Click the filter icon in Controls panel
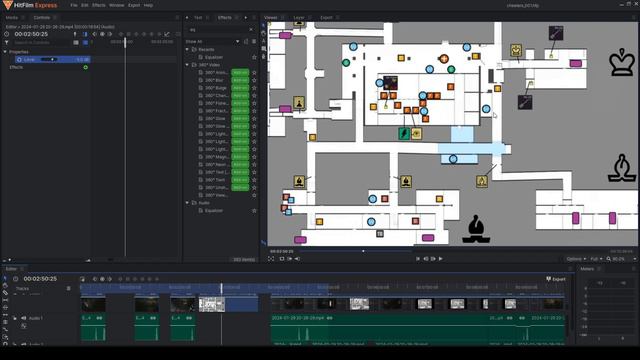The width and height of the screenshot is (640, 360). [x=7, y=42]
